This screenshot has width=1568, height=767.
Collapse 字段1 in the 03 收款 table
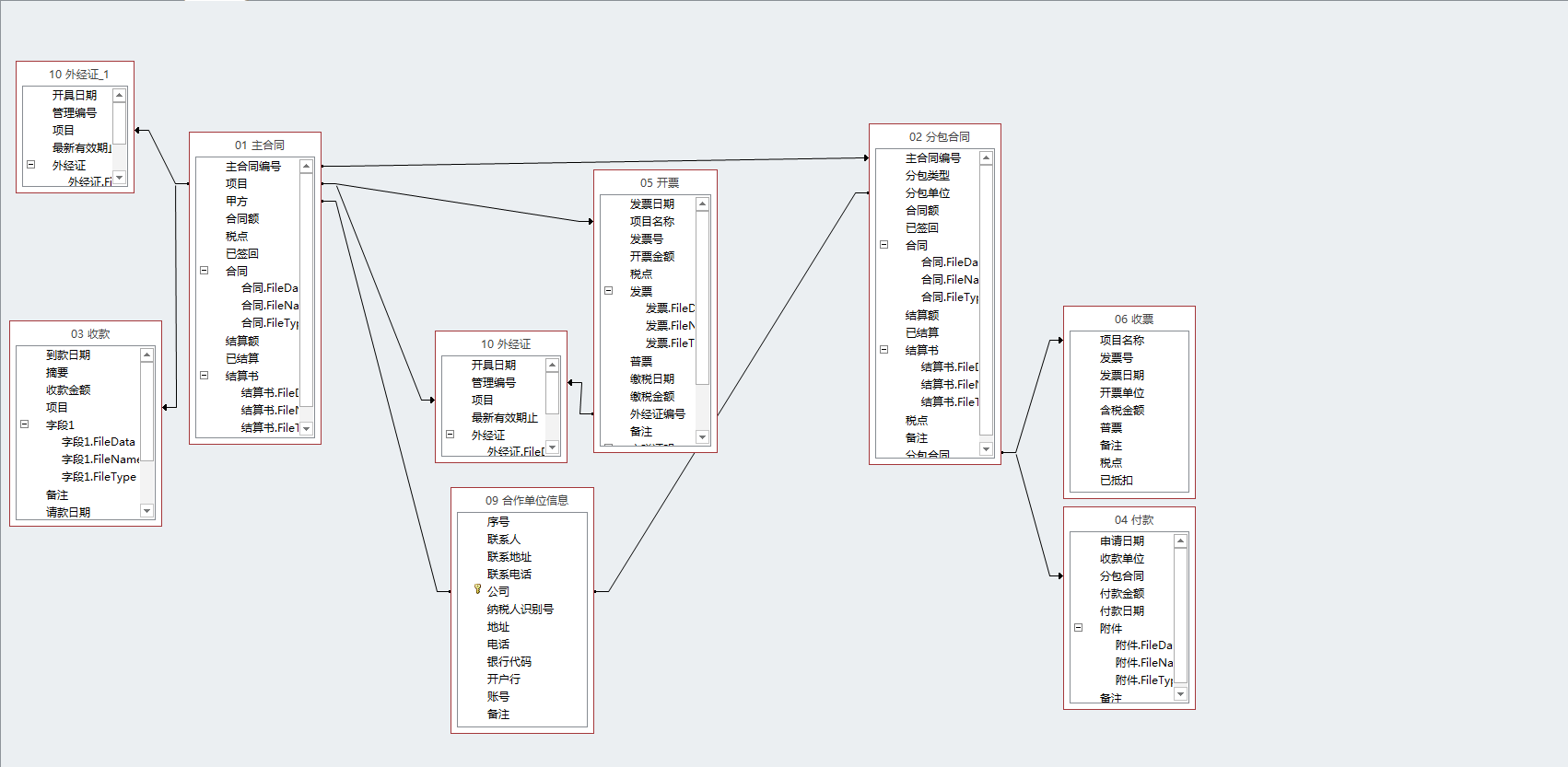pos(25,424)
